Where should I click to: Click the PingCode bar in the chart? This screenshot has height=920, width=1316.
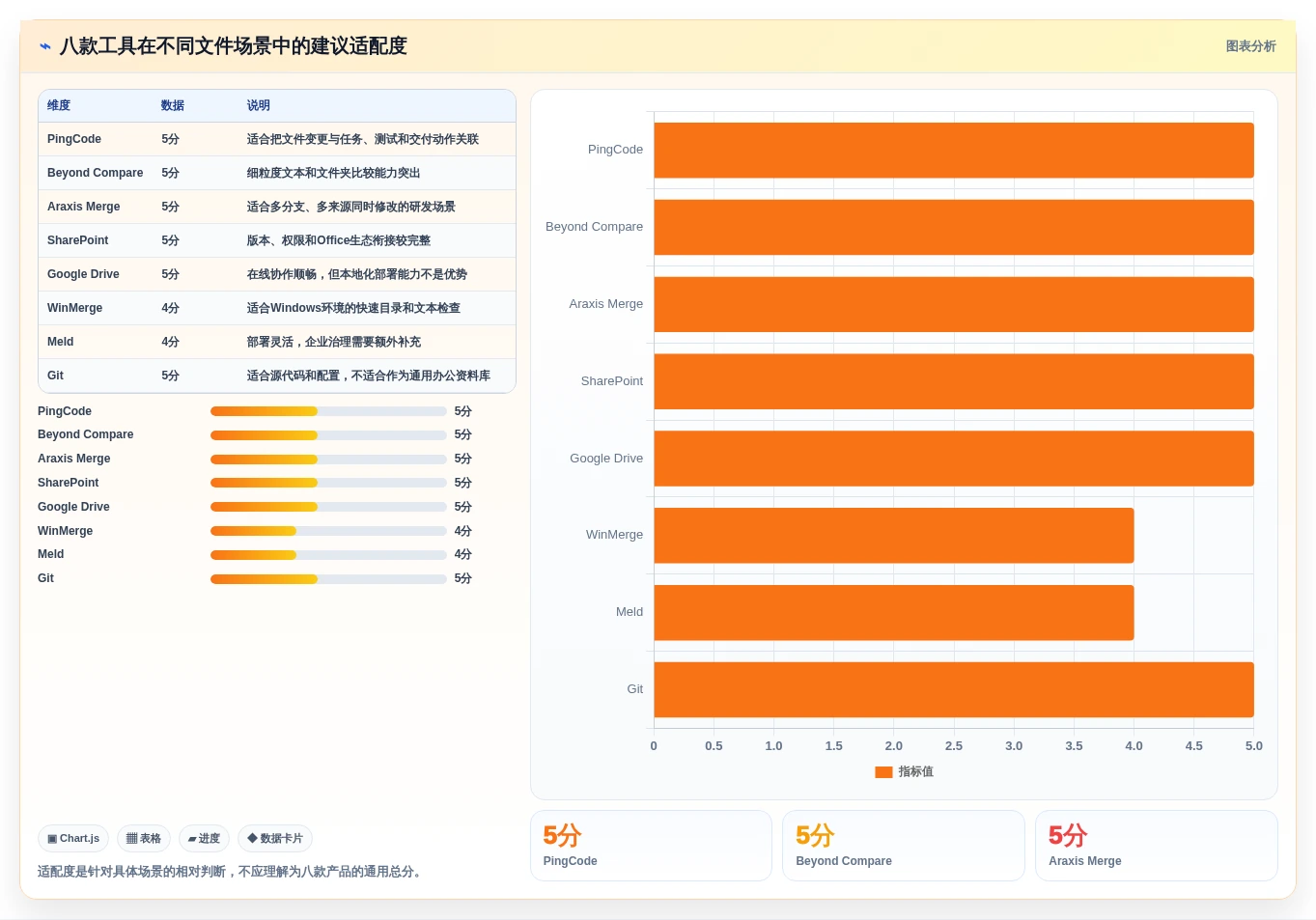(954, 150)
